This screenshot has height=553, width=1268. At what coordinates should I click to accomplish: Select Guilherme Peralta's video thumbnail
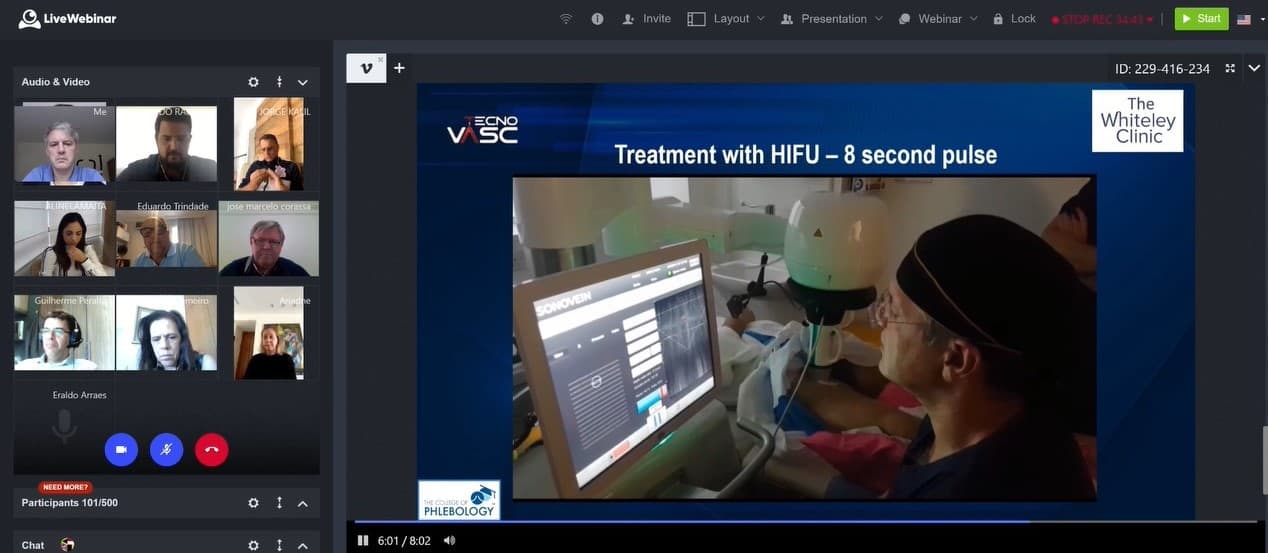(x=64, y=332)
